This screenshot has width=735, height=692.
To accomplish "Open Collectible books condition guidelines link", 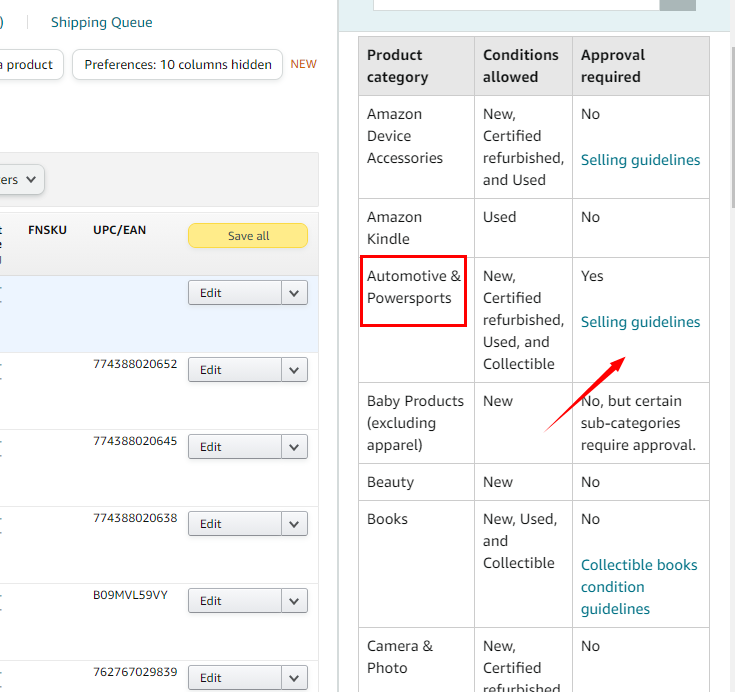I will coord(639,587).
